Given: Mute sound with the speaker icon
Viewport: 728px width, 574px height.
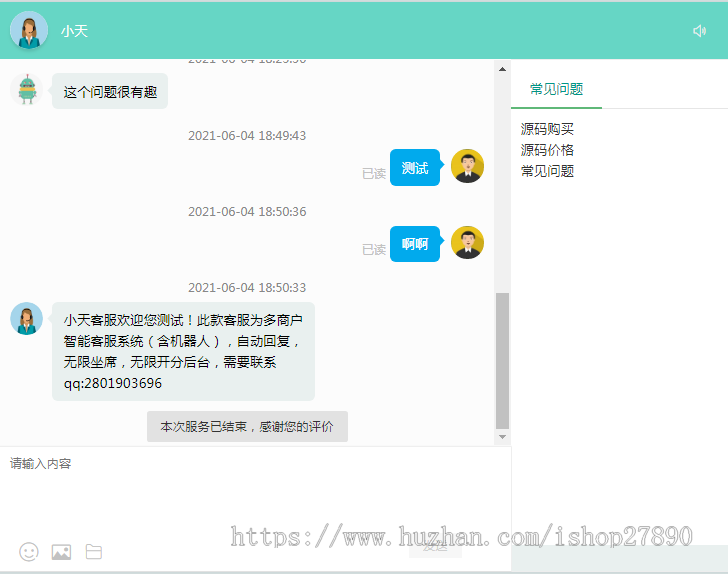Looking at the screenshot, I should tap(700, 31).
